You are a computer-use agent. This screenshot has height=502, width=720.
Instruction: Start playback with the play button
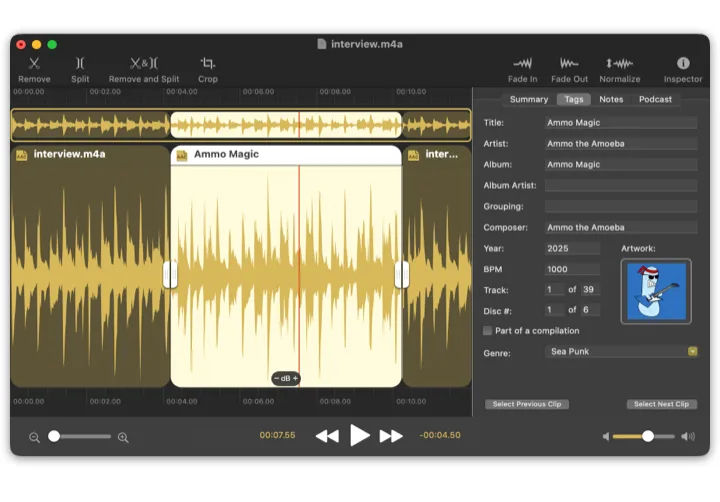point(360,435)
